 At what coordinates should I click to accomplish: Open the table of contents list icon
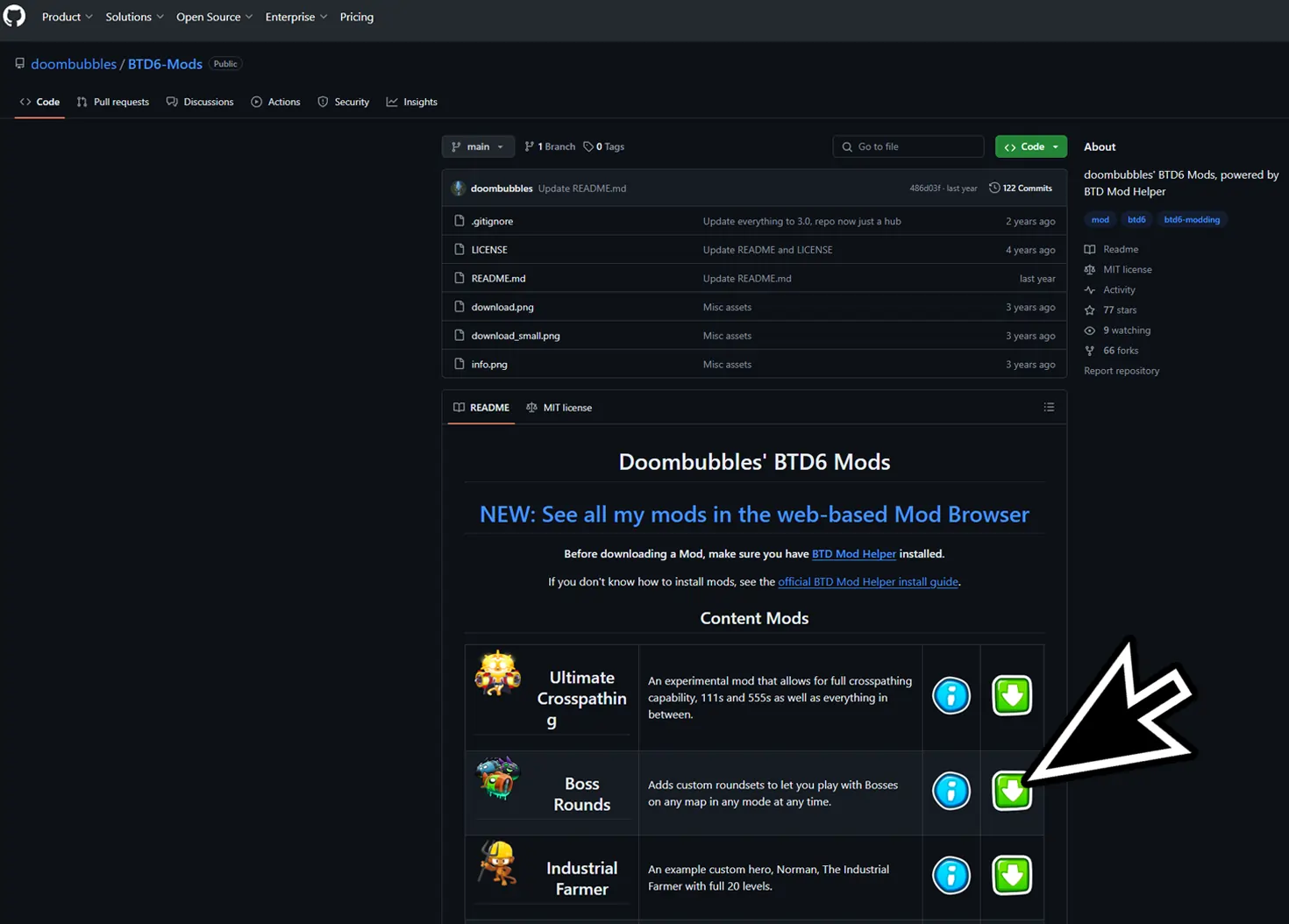coord(1049,407)
